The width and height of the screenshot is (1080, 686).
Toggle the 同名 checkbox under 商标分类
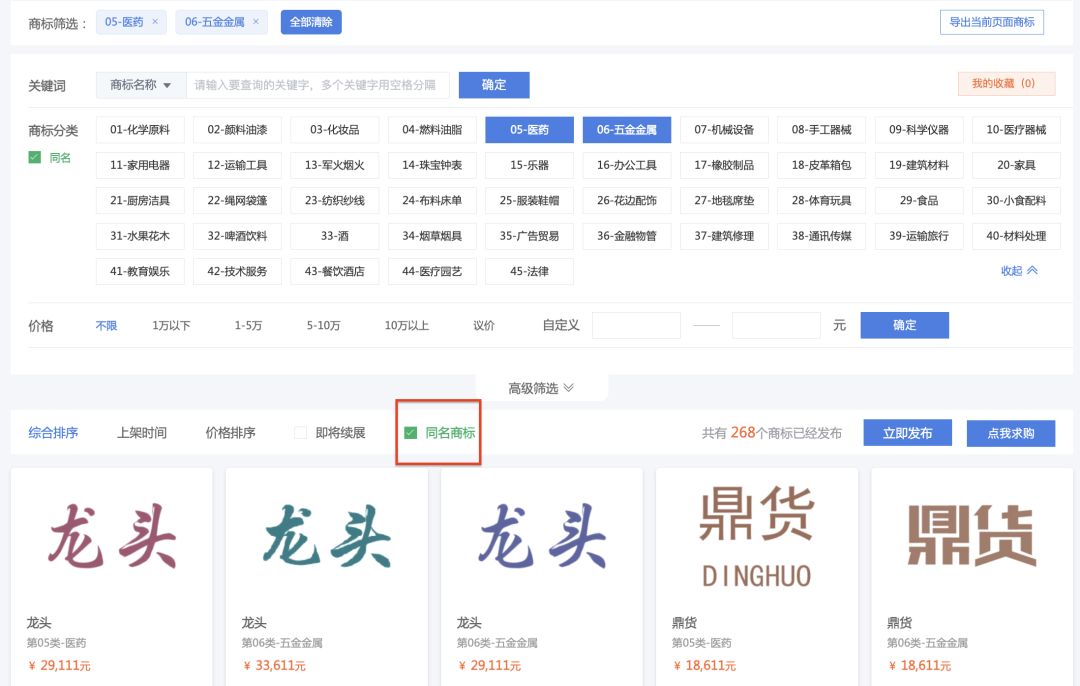coord(34,157)
